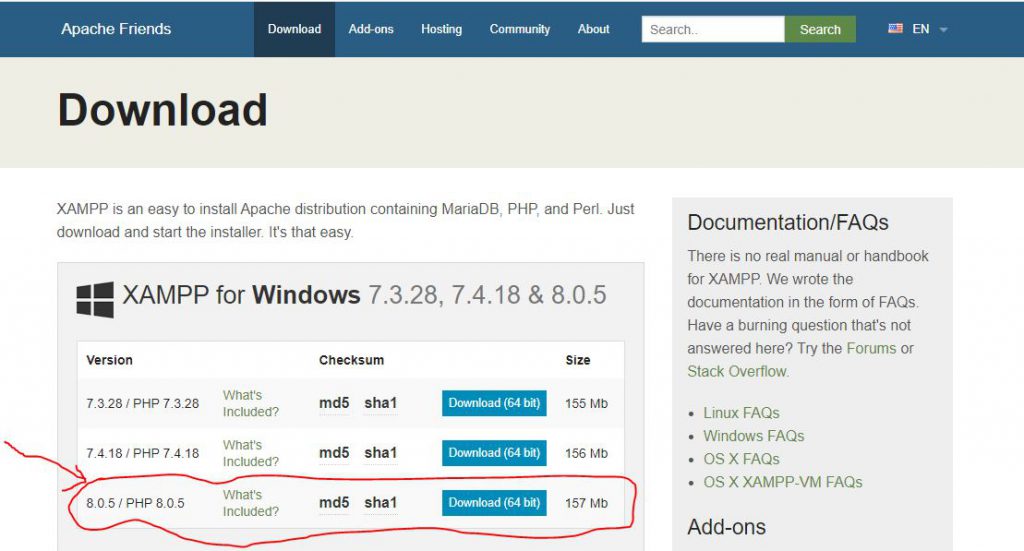
Task: Open the About nav item
Action: pos(593,29)
